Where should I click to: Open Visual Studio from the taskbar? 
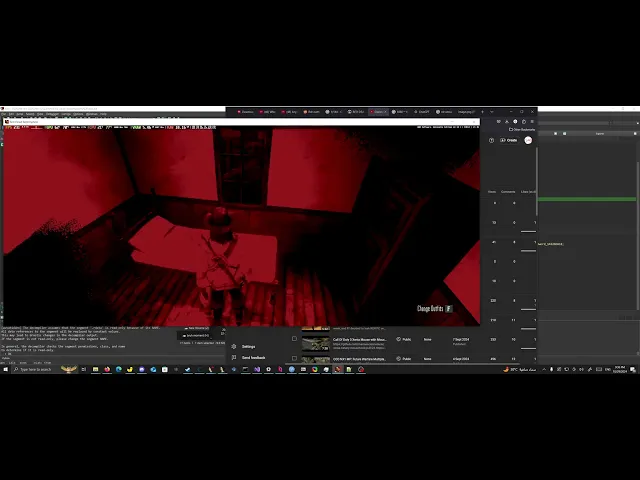(x=257, y=369)
